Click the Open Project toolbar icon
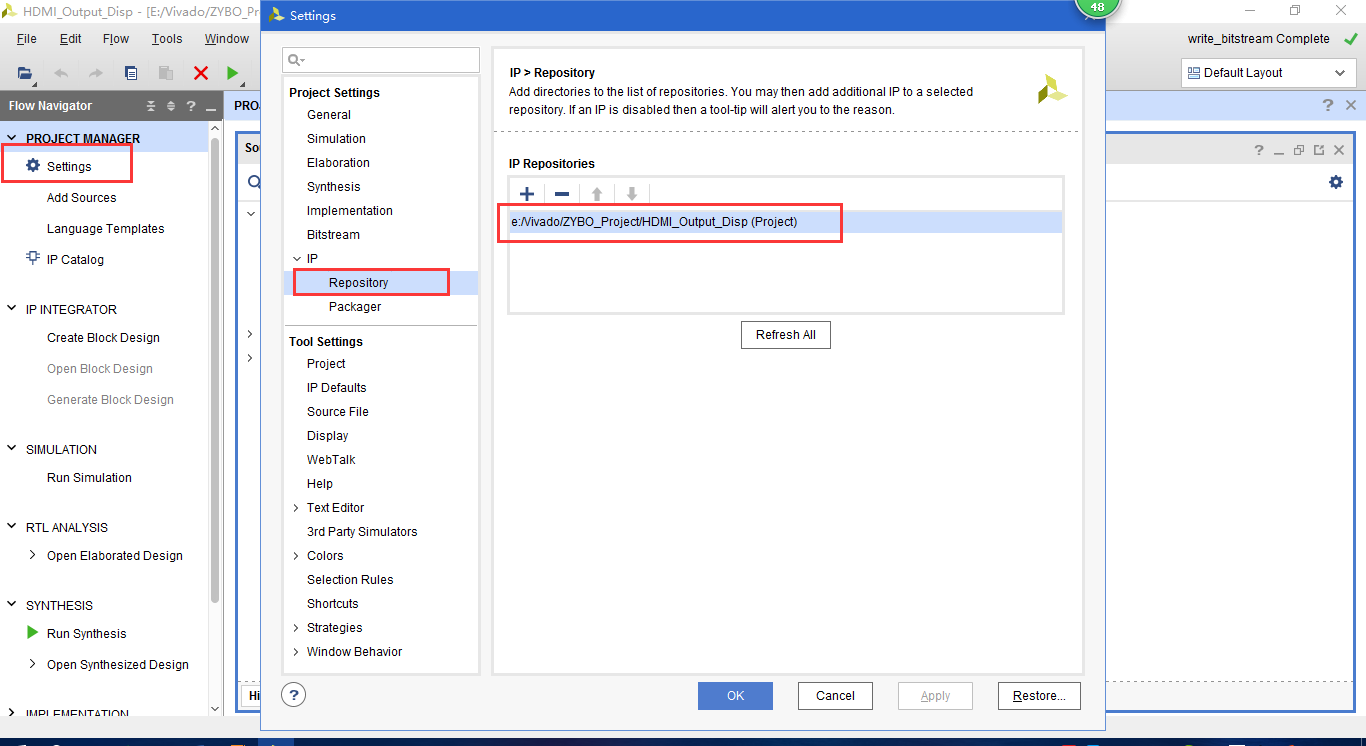Screen dimensions: 1366x746 [25, 73]
